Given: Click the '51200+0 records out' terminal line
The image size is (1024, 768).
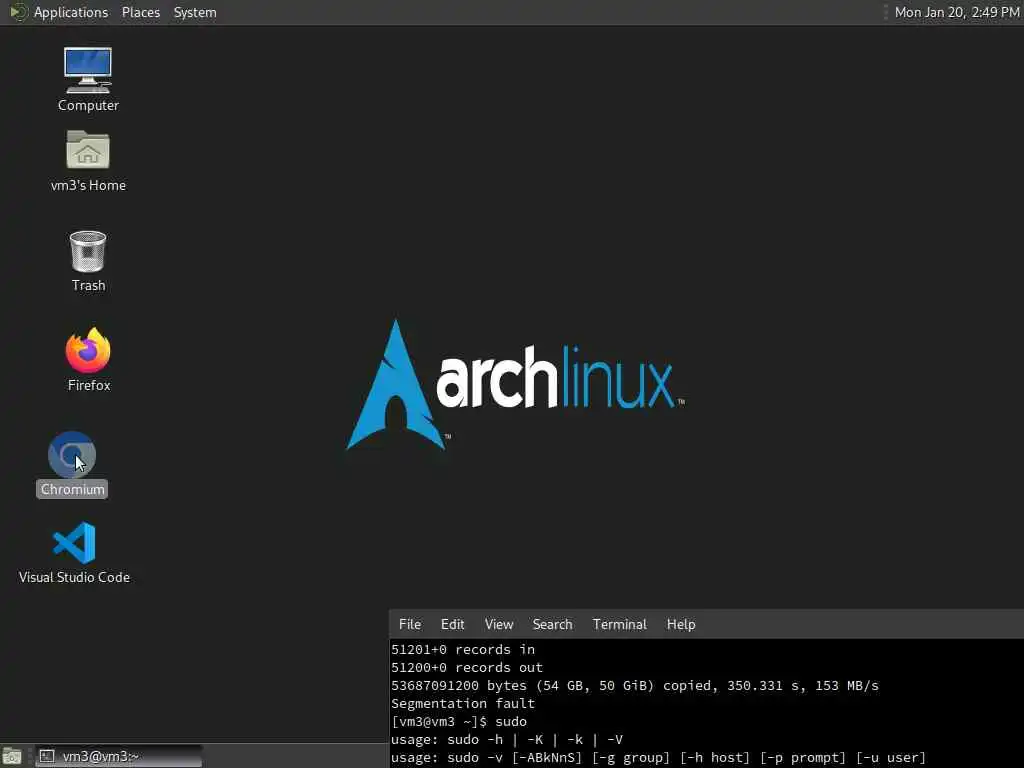Looking at the screenshot, I should (467, 667).
